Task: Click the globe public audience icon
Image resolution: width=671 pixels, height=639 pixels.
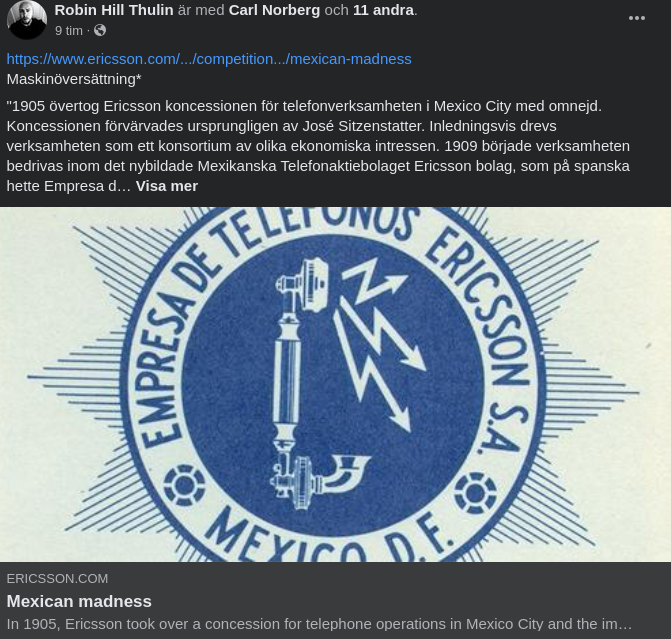Action: [100, 30]
